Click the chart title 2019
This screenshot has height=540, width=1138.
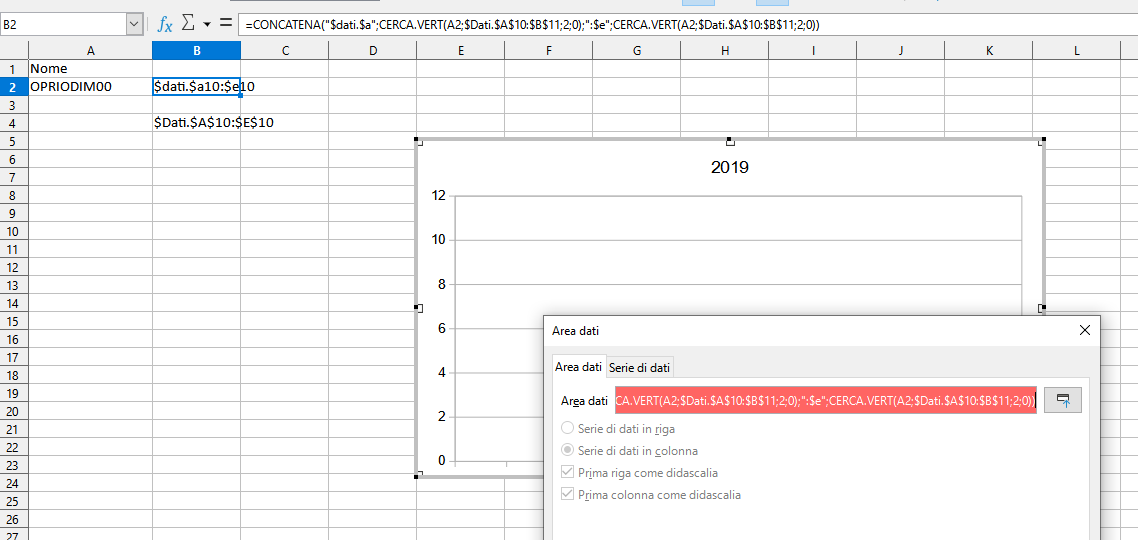(729, 167)
